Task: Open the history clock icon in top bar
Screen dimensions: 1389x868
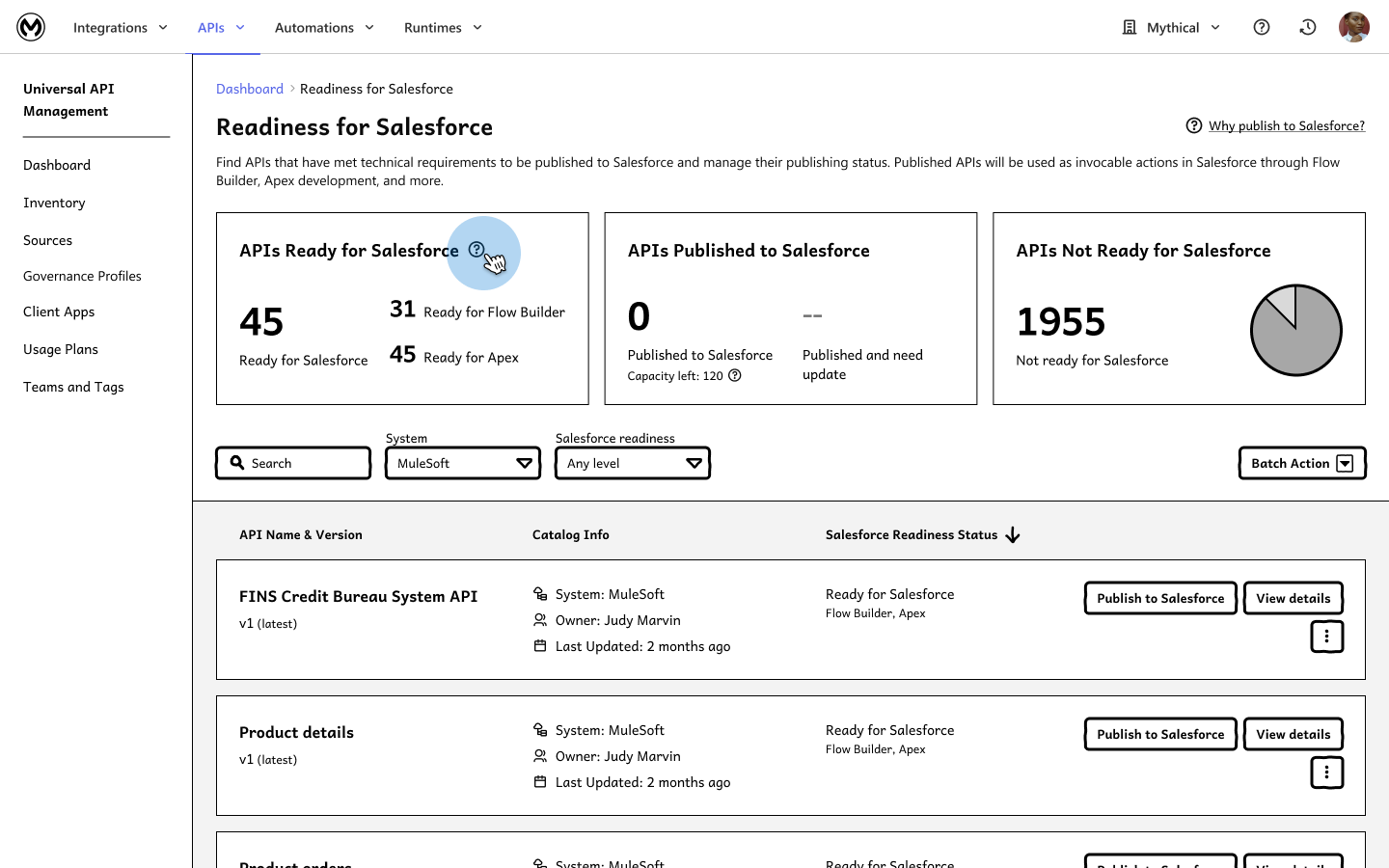Action: (1307, 27)
